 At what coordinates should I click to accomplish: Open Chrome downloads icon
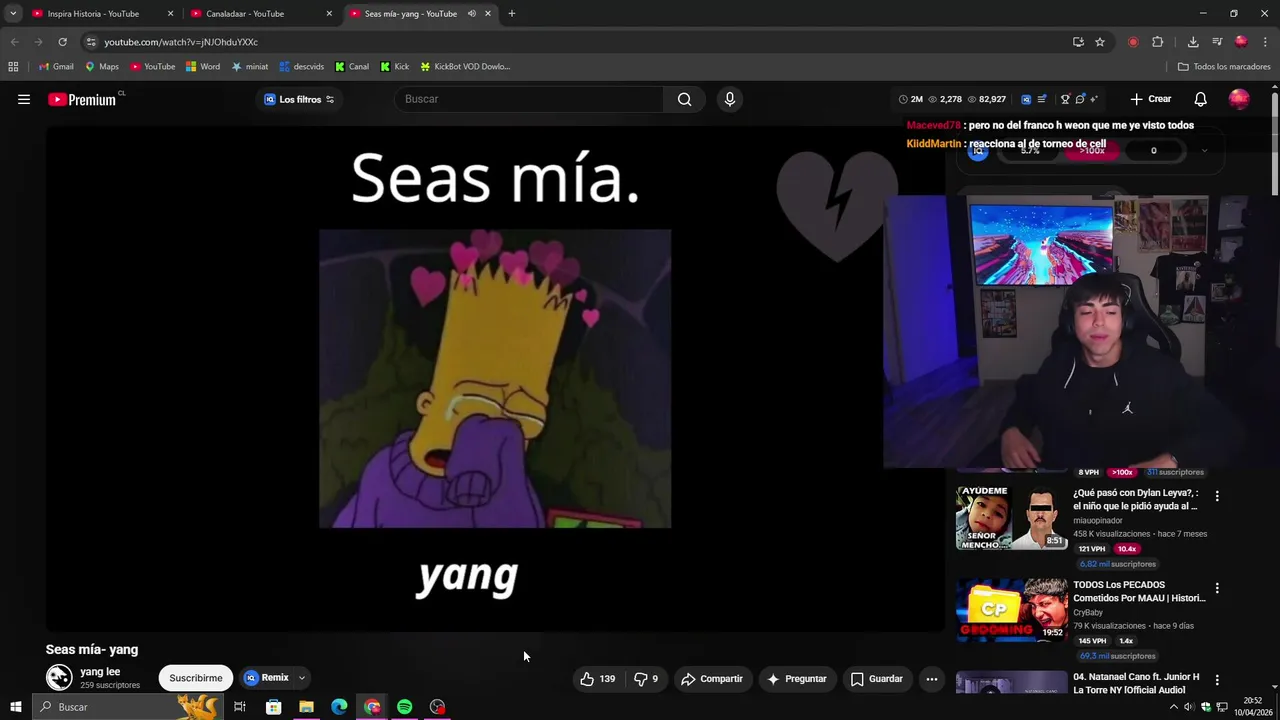(x=1193, y=42)
